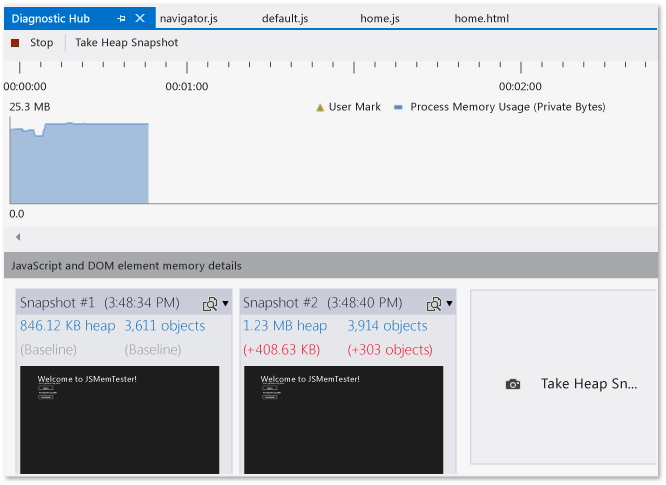Click Take Heap Snapshot in the toolbar
The image size is (666, 485).
pos(127,43)
